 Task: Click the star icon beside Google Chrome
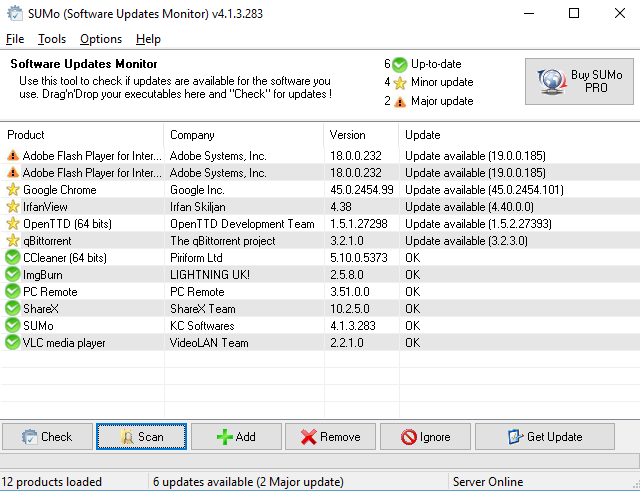tap(13, 189)
